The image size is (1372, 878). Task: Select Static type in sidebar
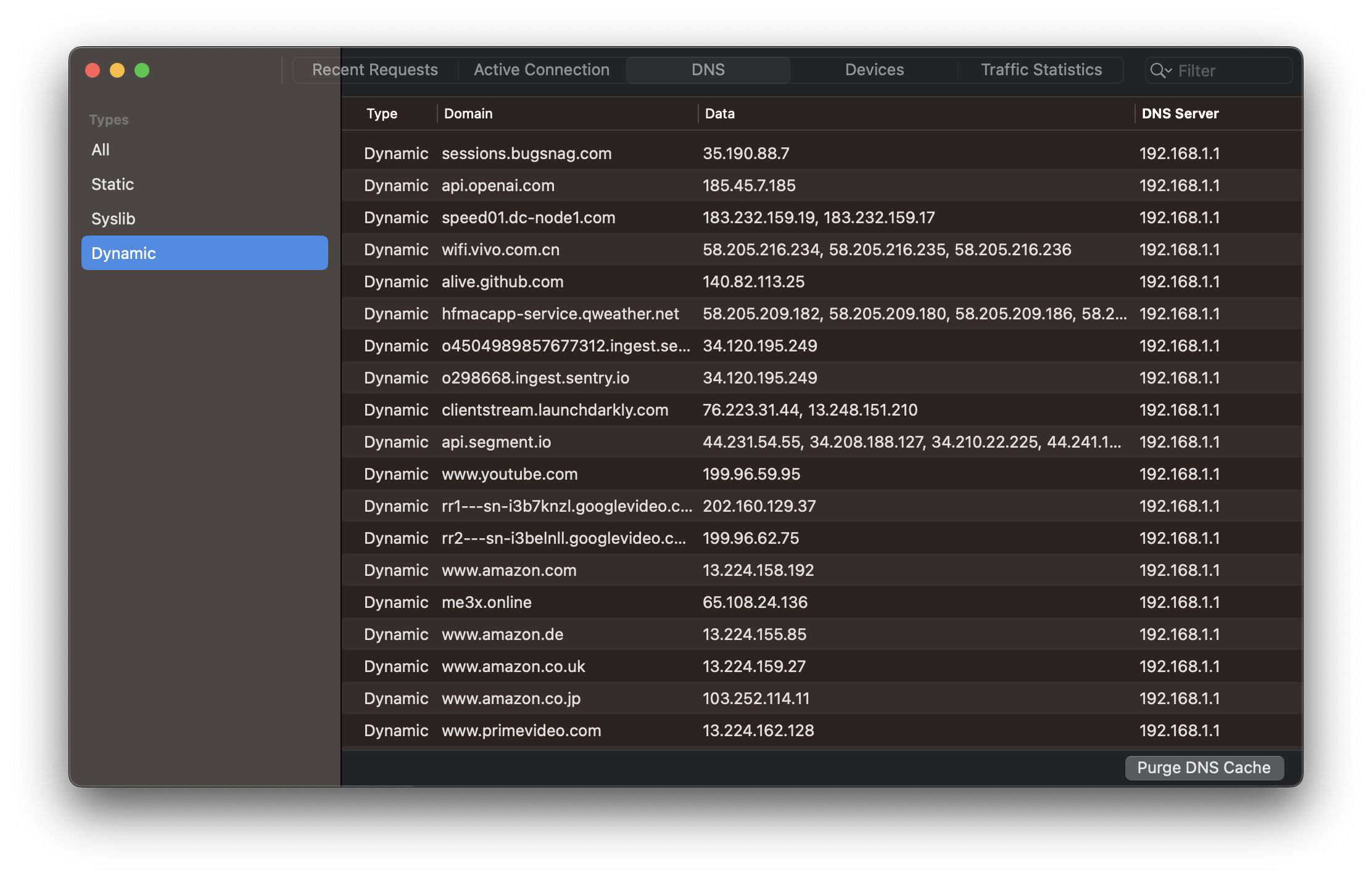coord(112,184)
